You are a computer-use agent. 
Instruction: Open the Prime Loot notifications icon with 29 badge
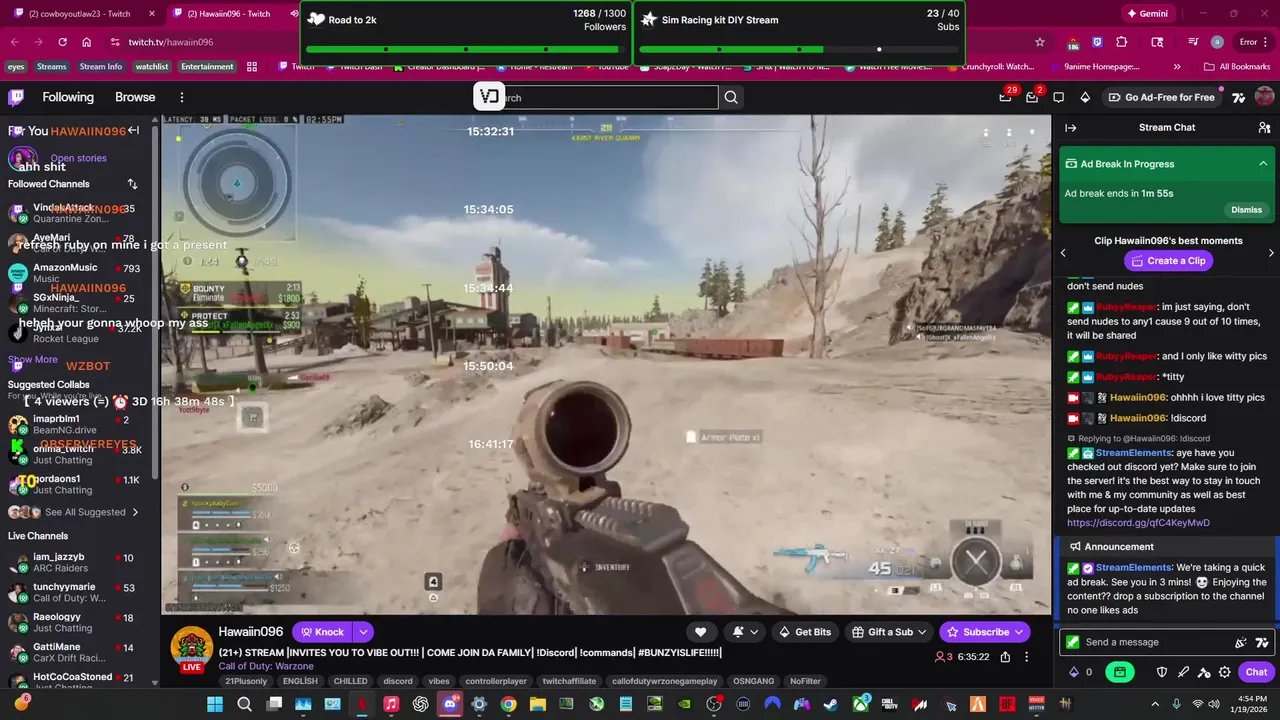1006,97
